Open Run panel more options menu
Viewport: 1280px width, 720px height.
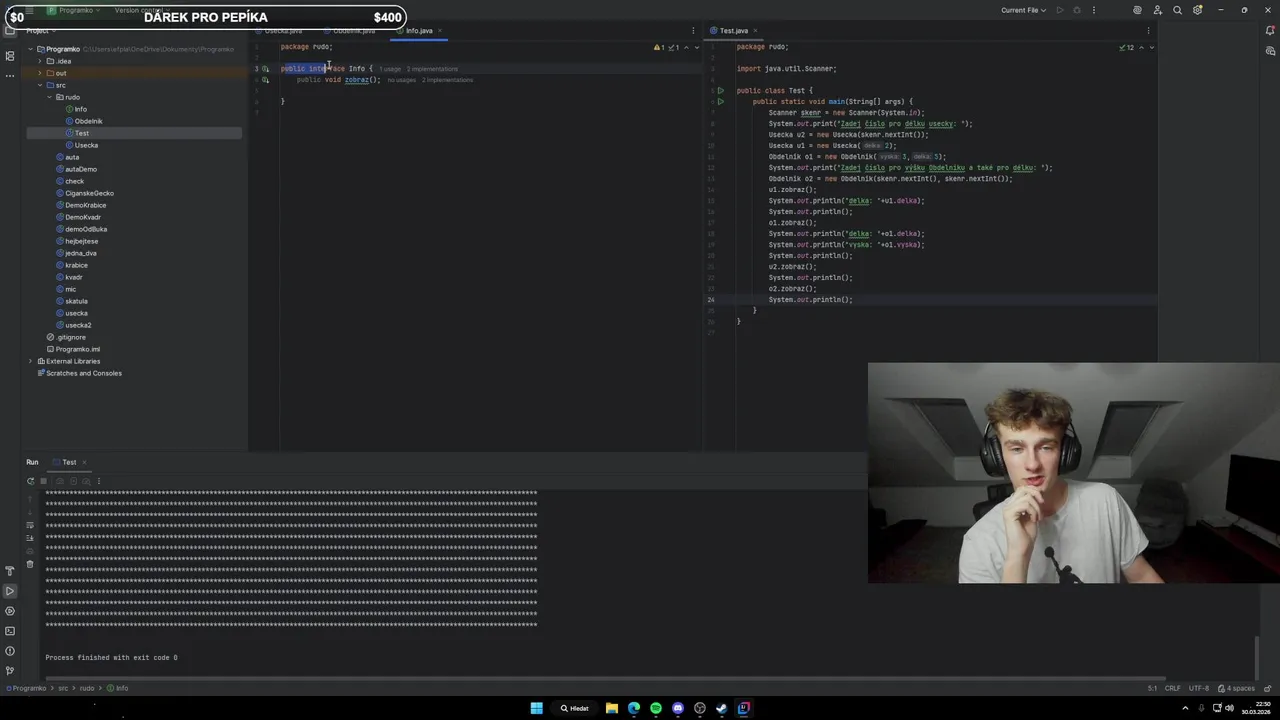pos(98,481)
